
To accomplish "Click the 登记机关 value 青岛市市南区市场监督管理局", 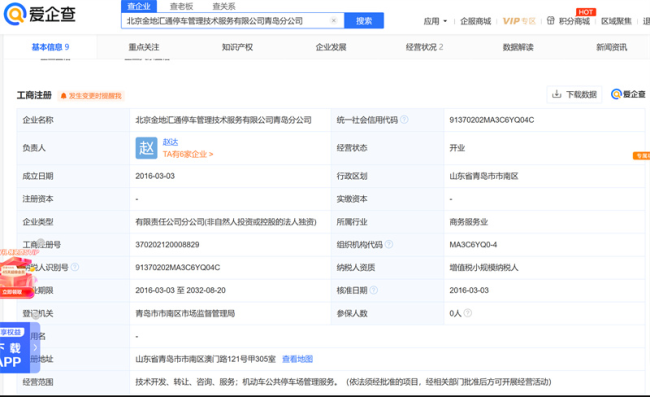I will (185, 313).
